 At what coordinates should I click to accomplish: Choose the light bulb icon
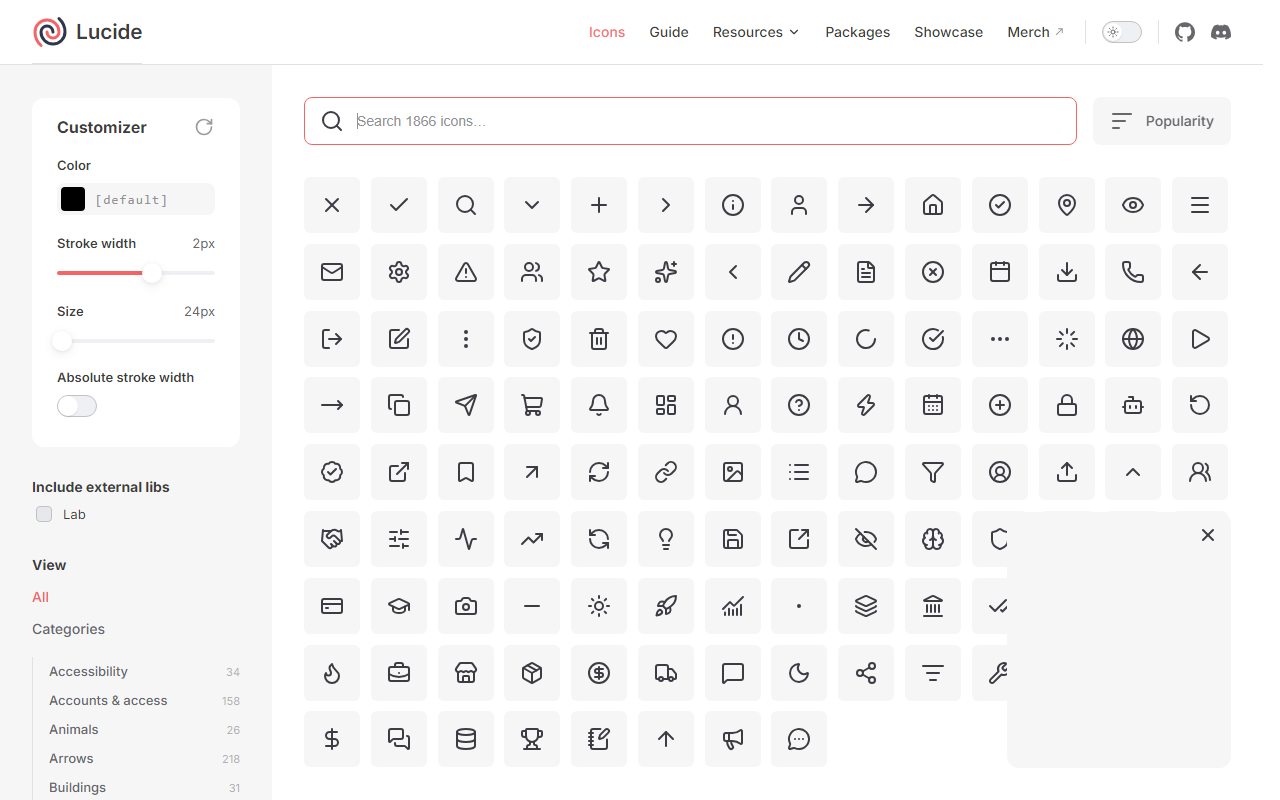(666, 539)
